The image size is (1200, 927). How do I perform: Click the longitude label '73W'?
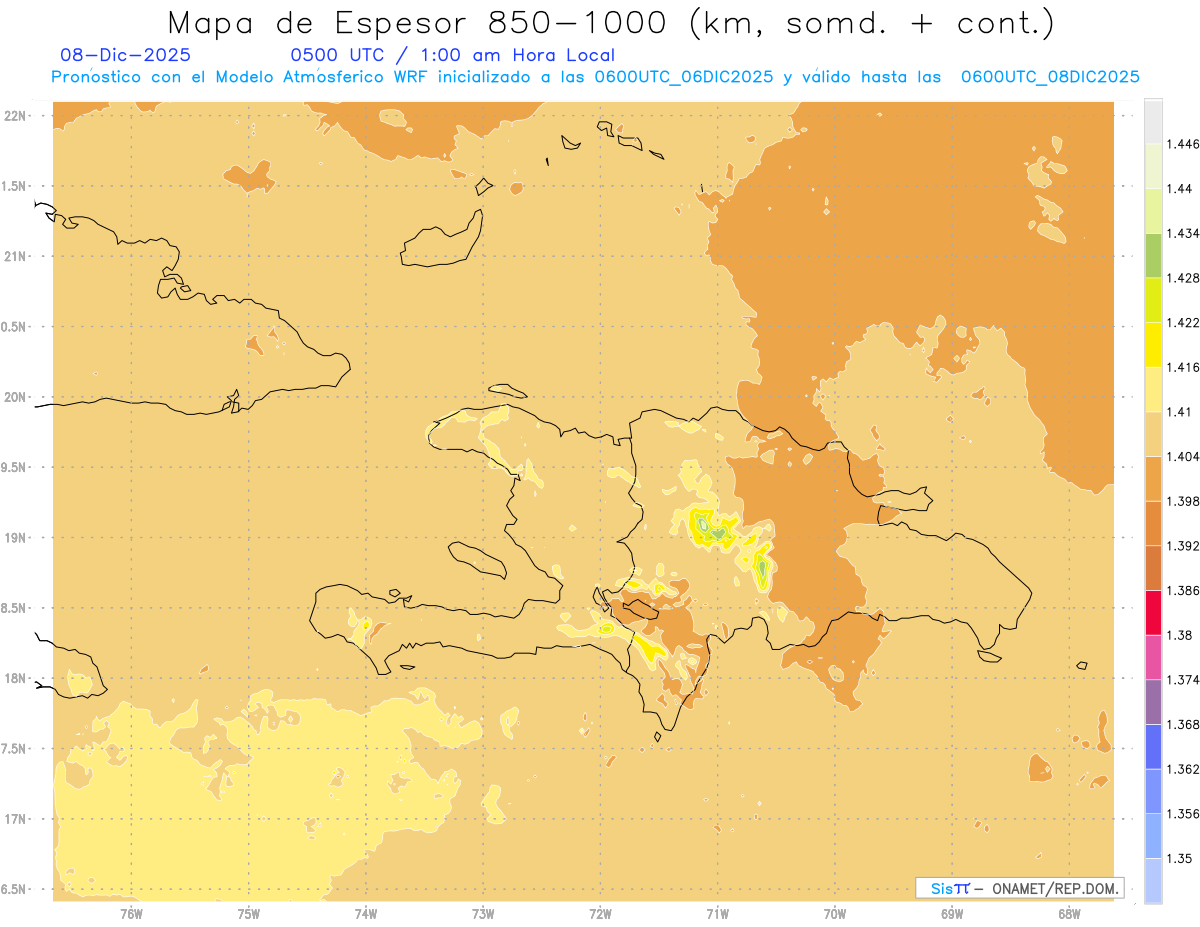[x=483, y=914]
